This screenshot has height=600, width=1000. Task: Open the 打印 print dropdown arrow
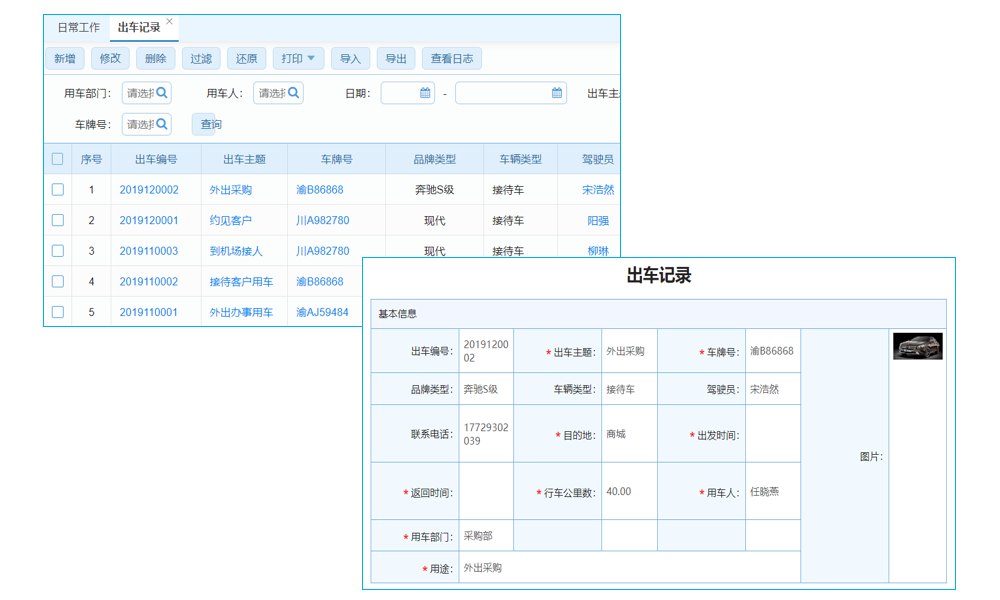click(x=312, y=58)
